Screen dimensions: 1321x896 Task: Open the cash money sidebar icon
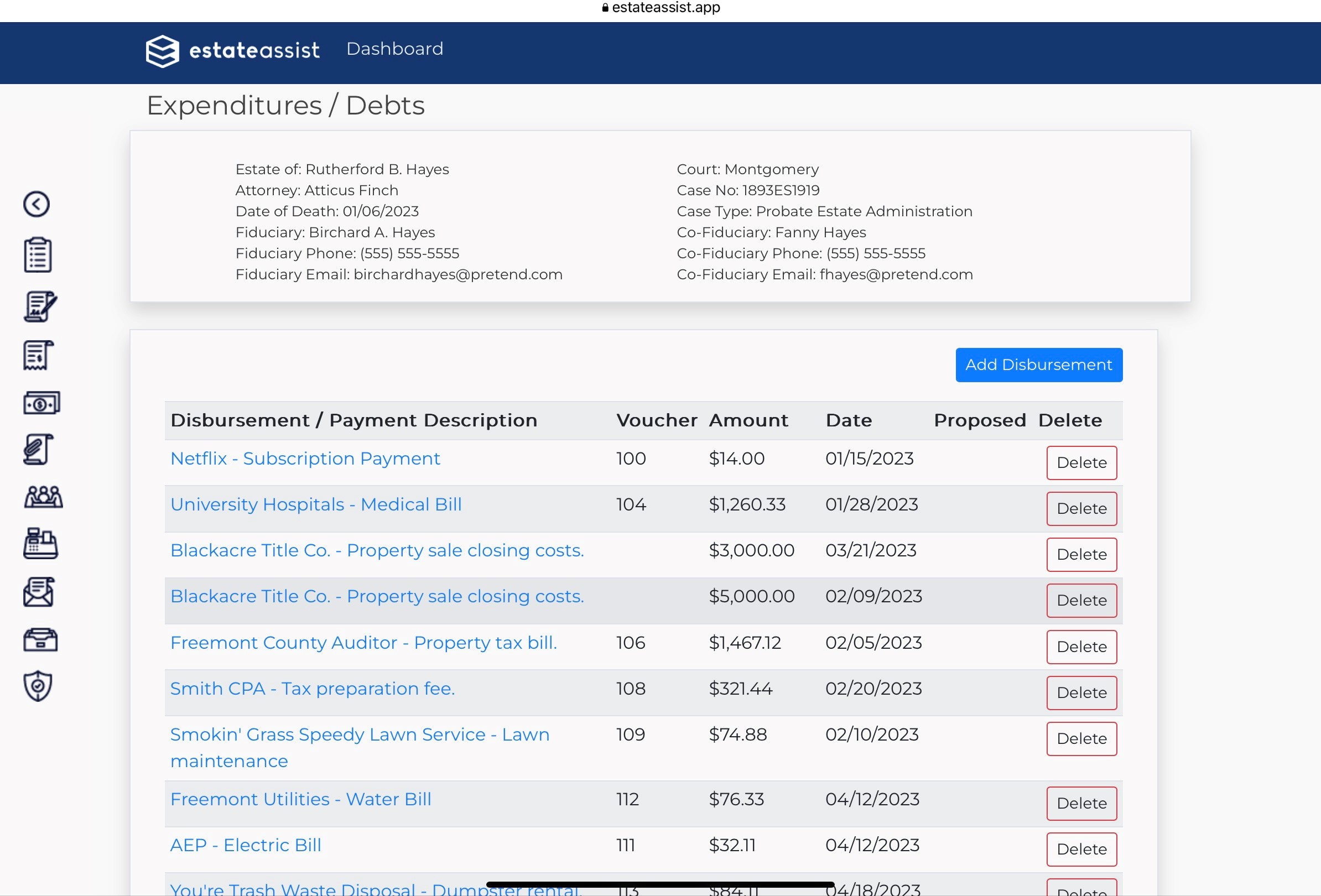click(x=41, y=403)
